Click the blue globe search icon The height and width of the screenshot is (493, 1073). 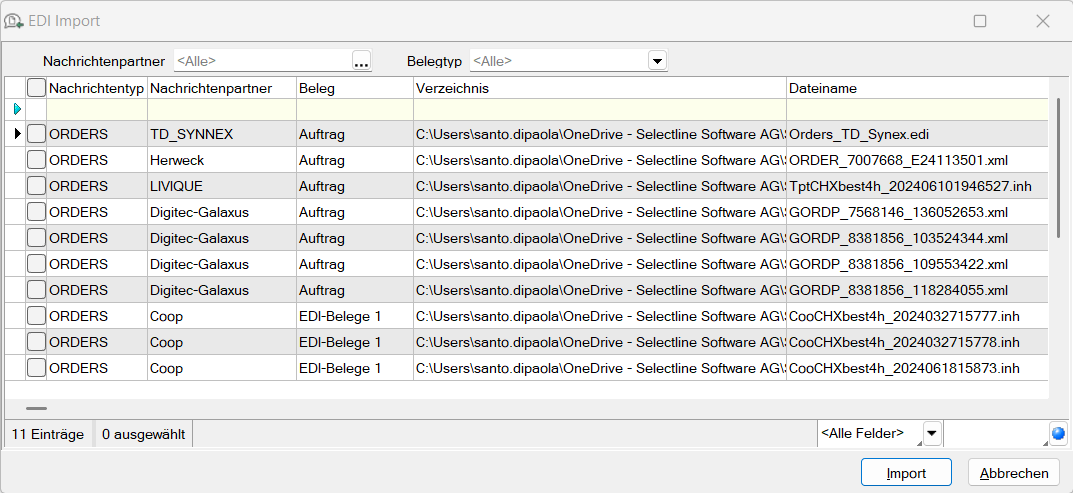tap(1058, 434)
